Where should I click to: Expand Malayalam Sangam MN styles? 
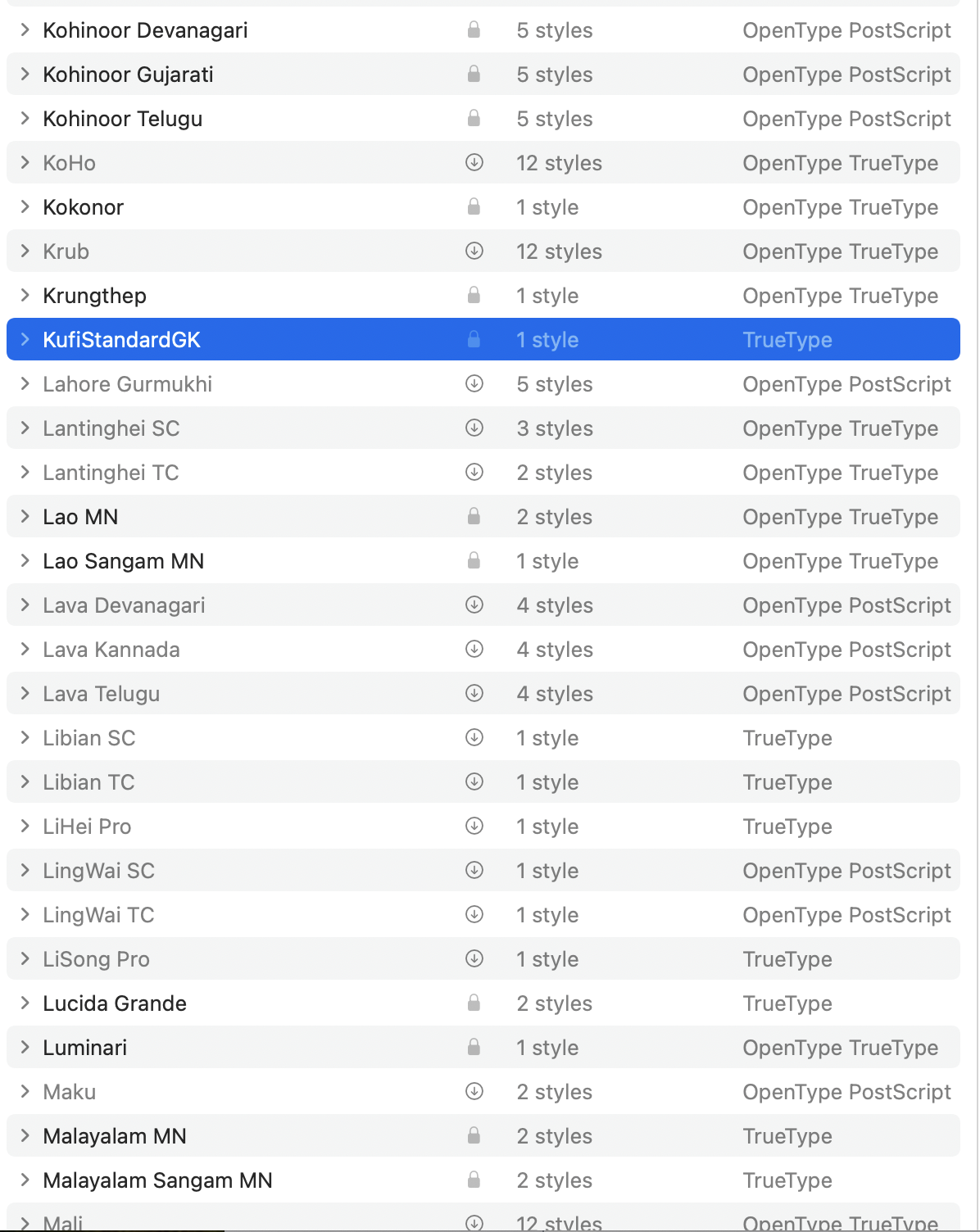coord(25,1180)
